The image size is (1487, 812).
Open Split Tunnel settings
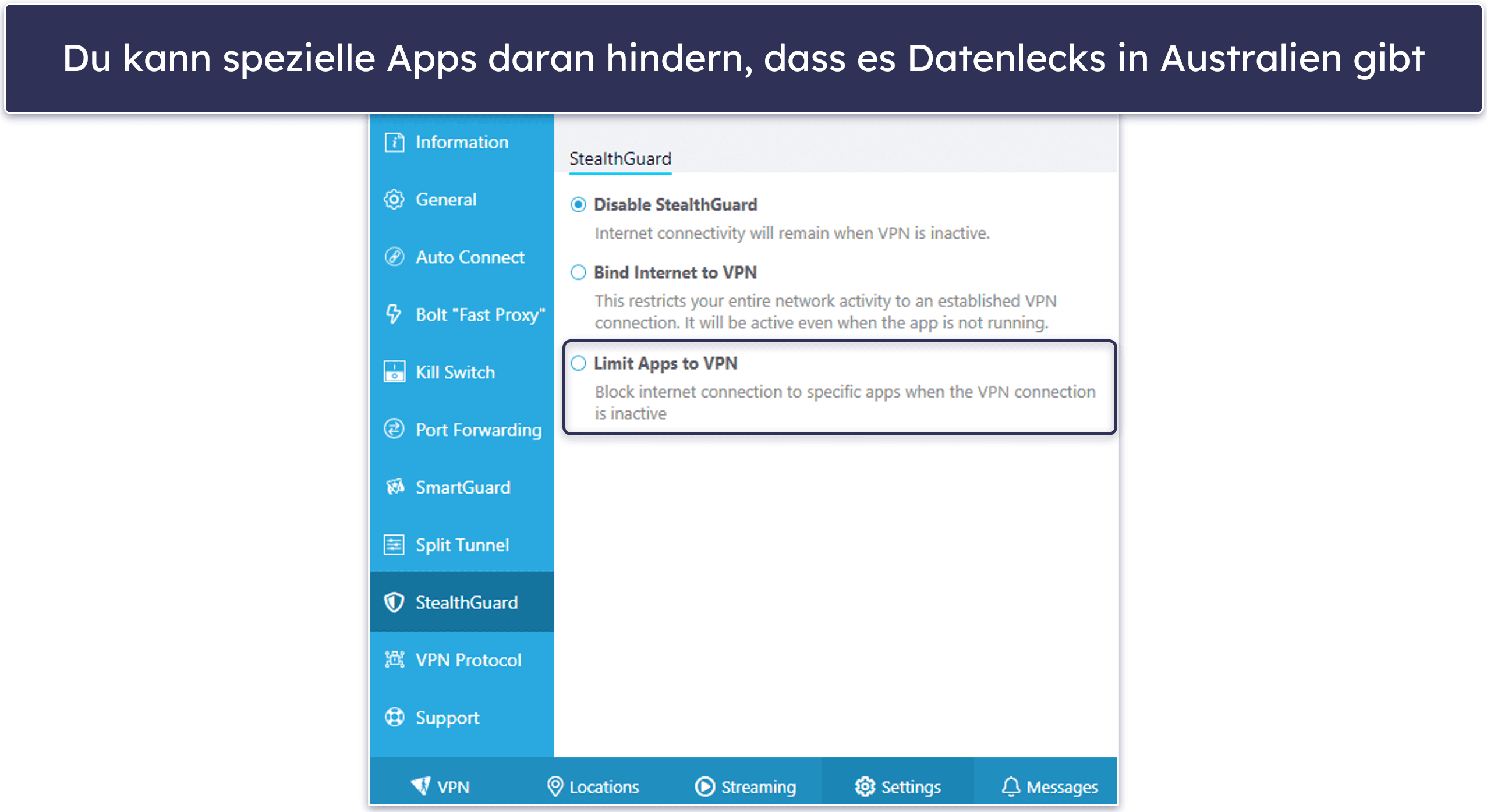coord(462,545)
